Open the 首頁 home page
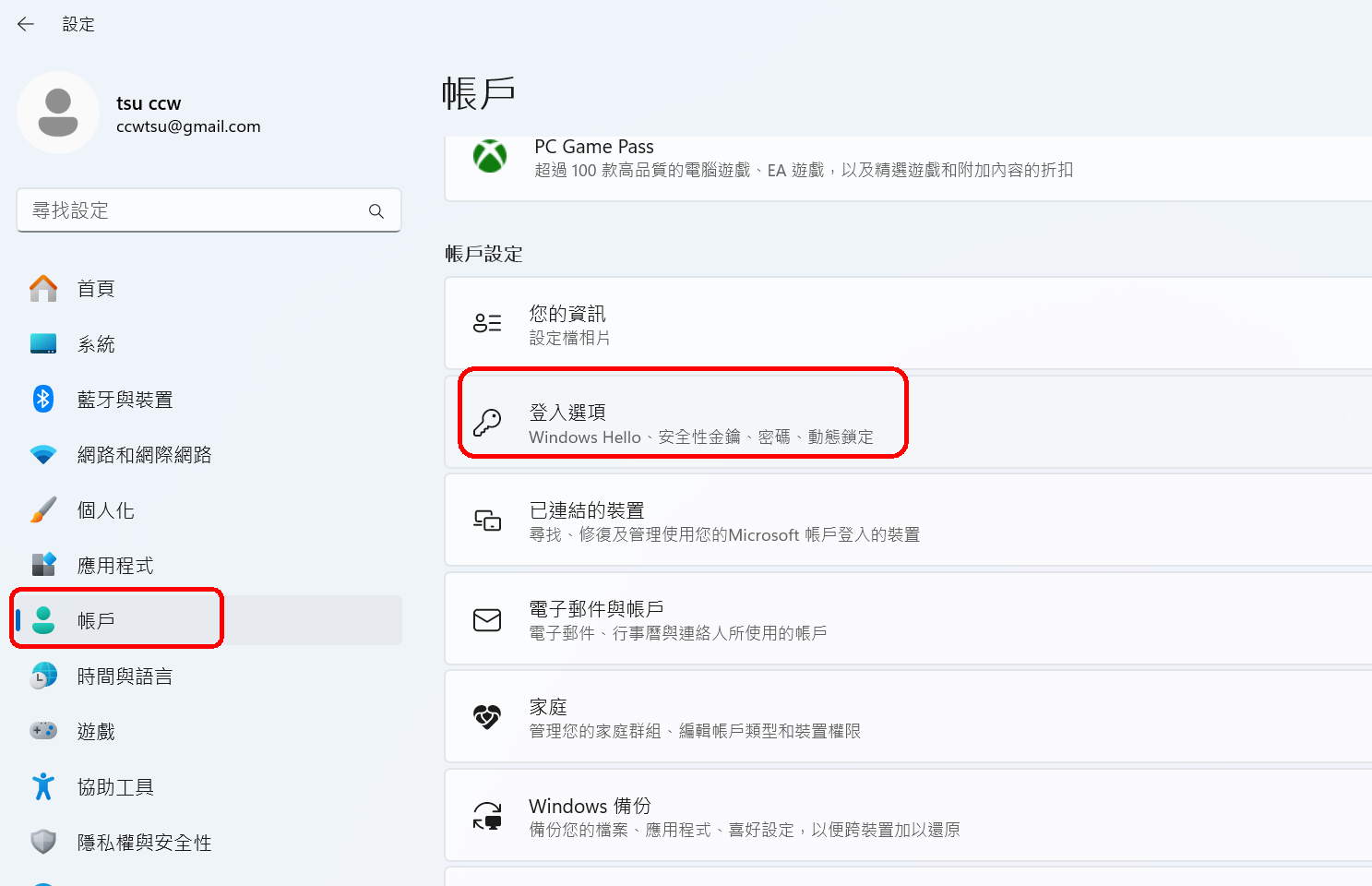 (x=96, y=289)
